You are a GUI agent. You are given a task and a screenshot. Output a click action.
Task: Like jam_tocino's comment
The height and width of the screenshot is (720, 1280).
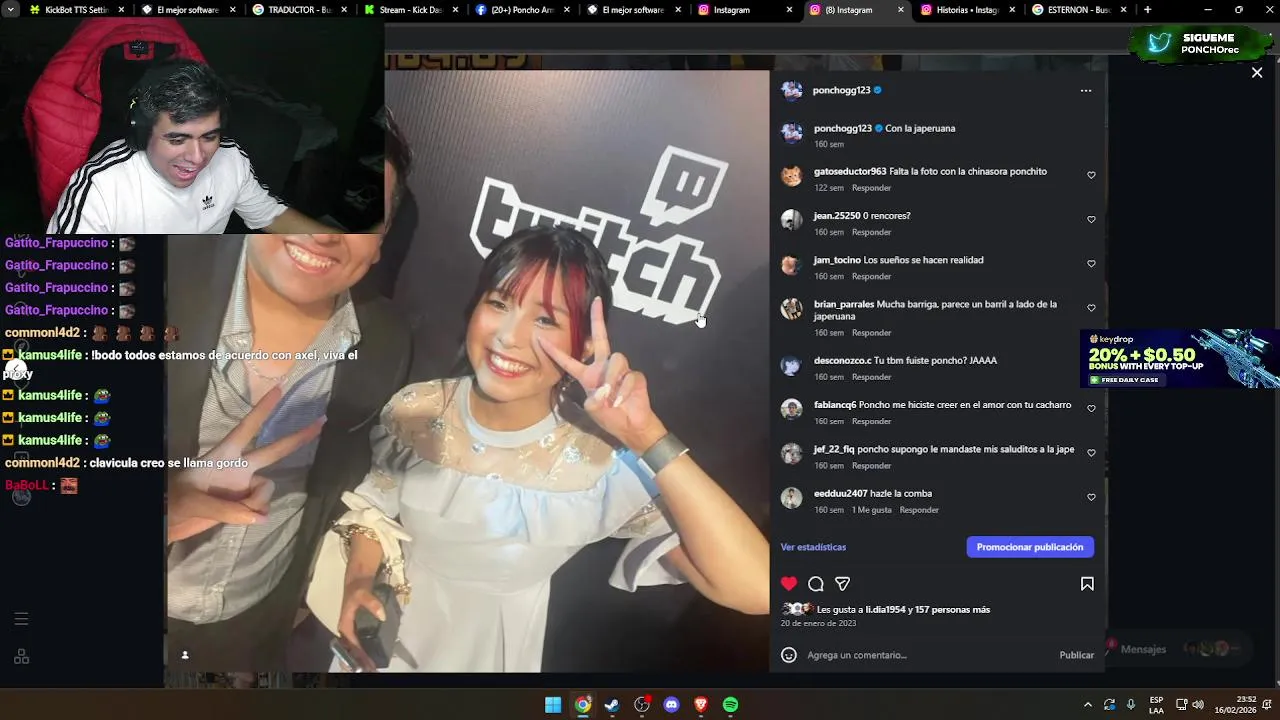coord(1091,264)
